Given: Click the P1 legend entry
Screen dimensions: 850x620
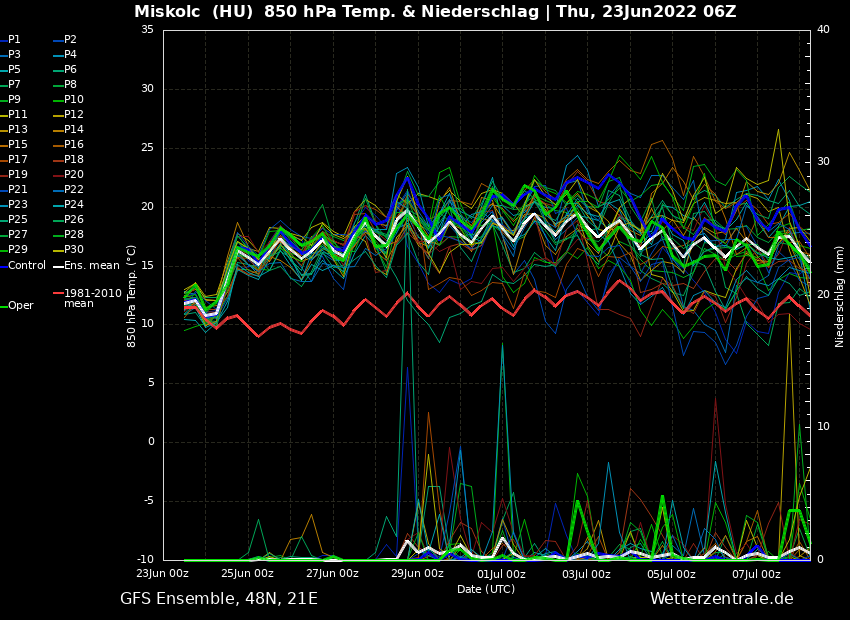Looking at the screenshot, I should [14, 40].
